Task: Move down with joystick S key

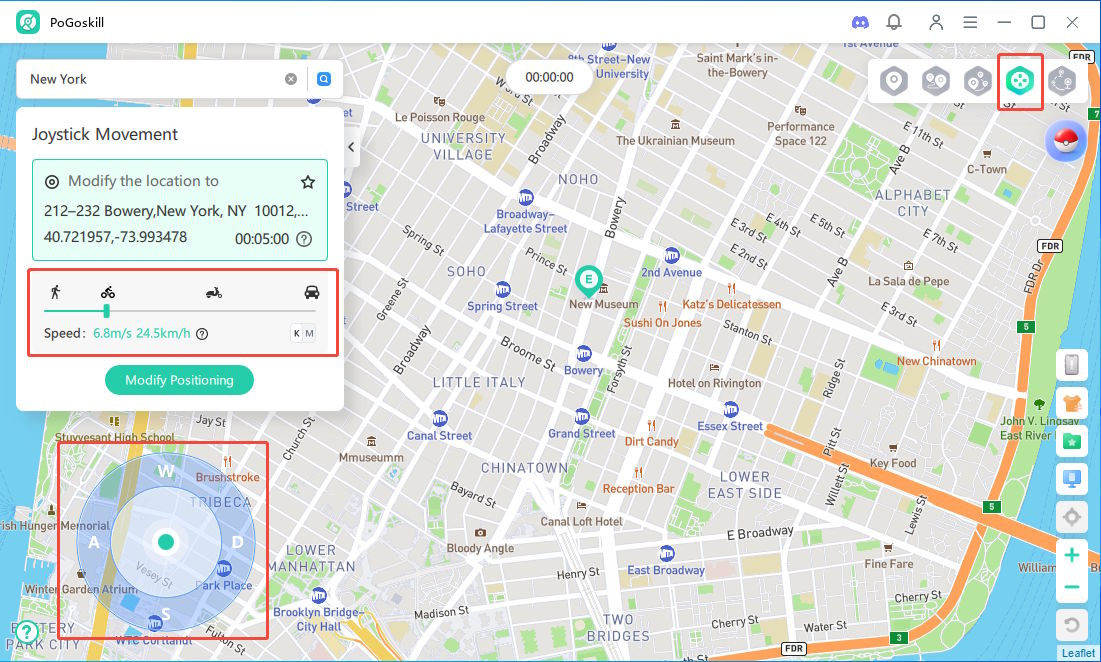Action: click(x=166, y=614)
